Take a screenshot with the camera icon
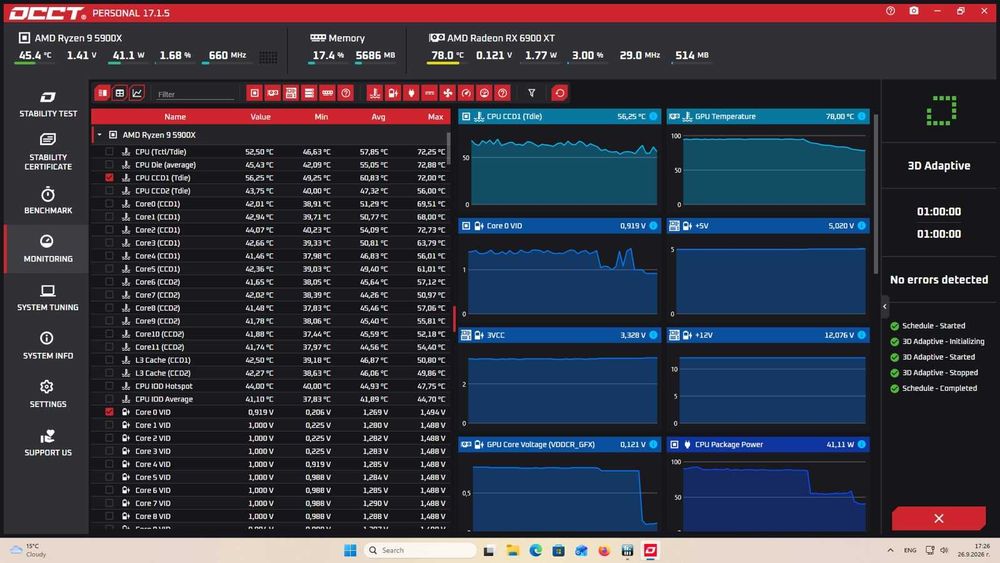This screenshot has height=563, width=1000. click(914, 11)
